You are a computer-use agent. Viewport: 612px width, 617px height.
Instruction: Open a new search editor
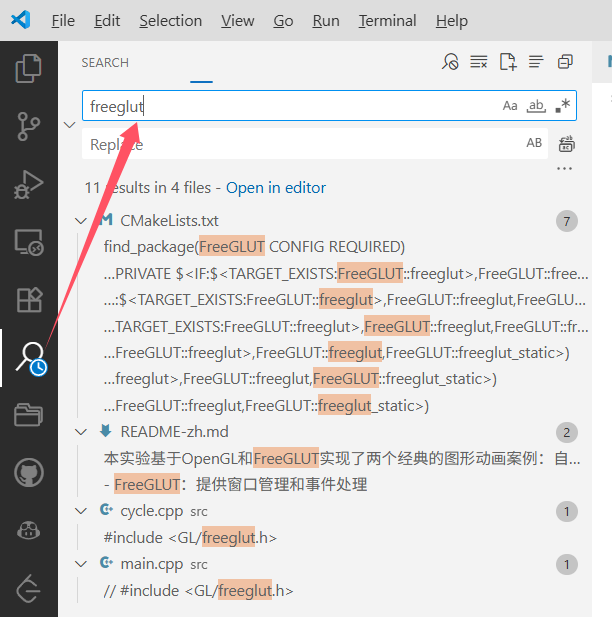508,62
